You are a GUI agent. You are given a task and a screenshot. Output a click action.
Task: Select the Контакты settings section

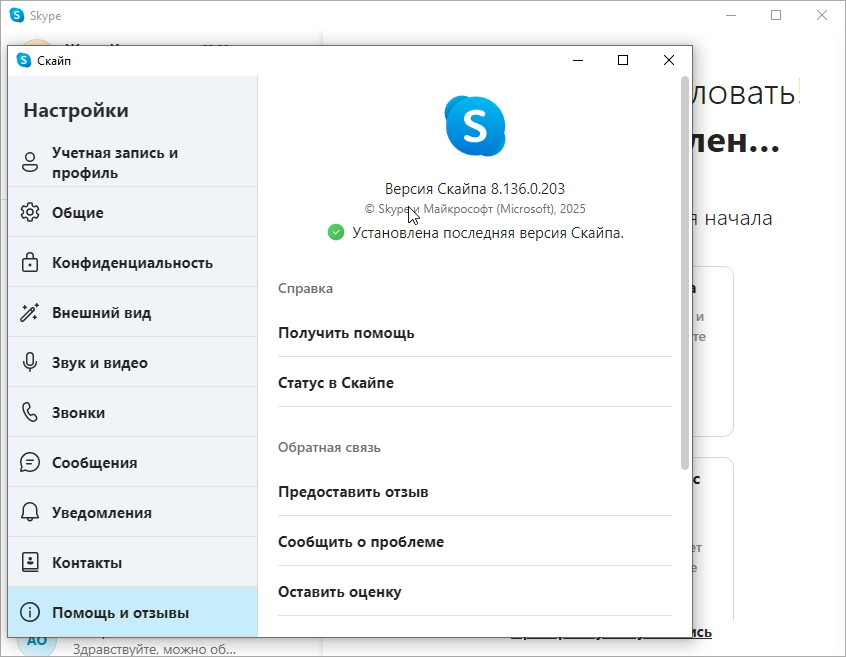tap(133, 562)
